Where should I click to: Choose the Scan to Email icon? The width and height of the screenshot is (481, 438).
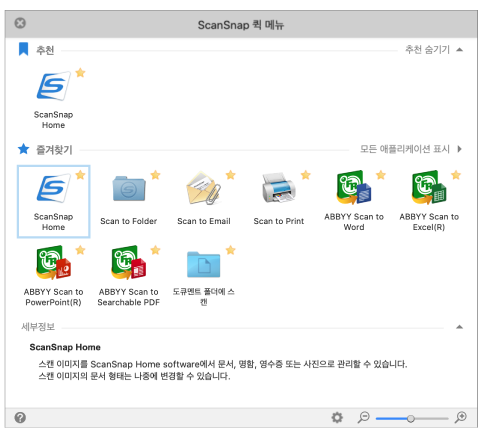(x=204, y=188)
